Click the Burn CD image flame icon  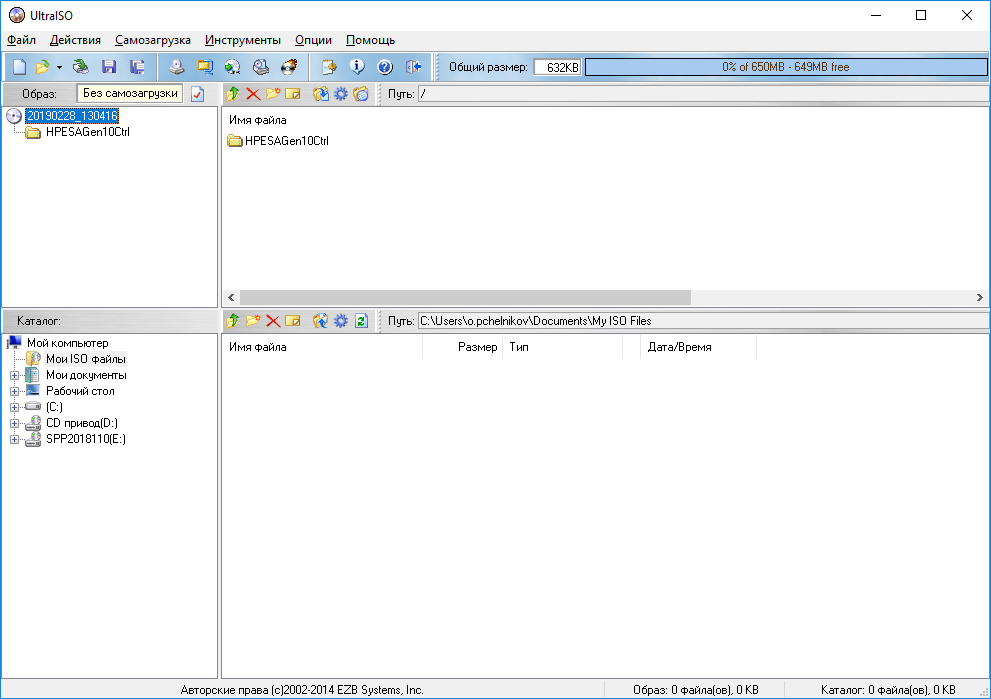(x=289, y=67)
